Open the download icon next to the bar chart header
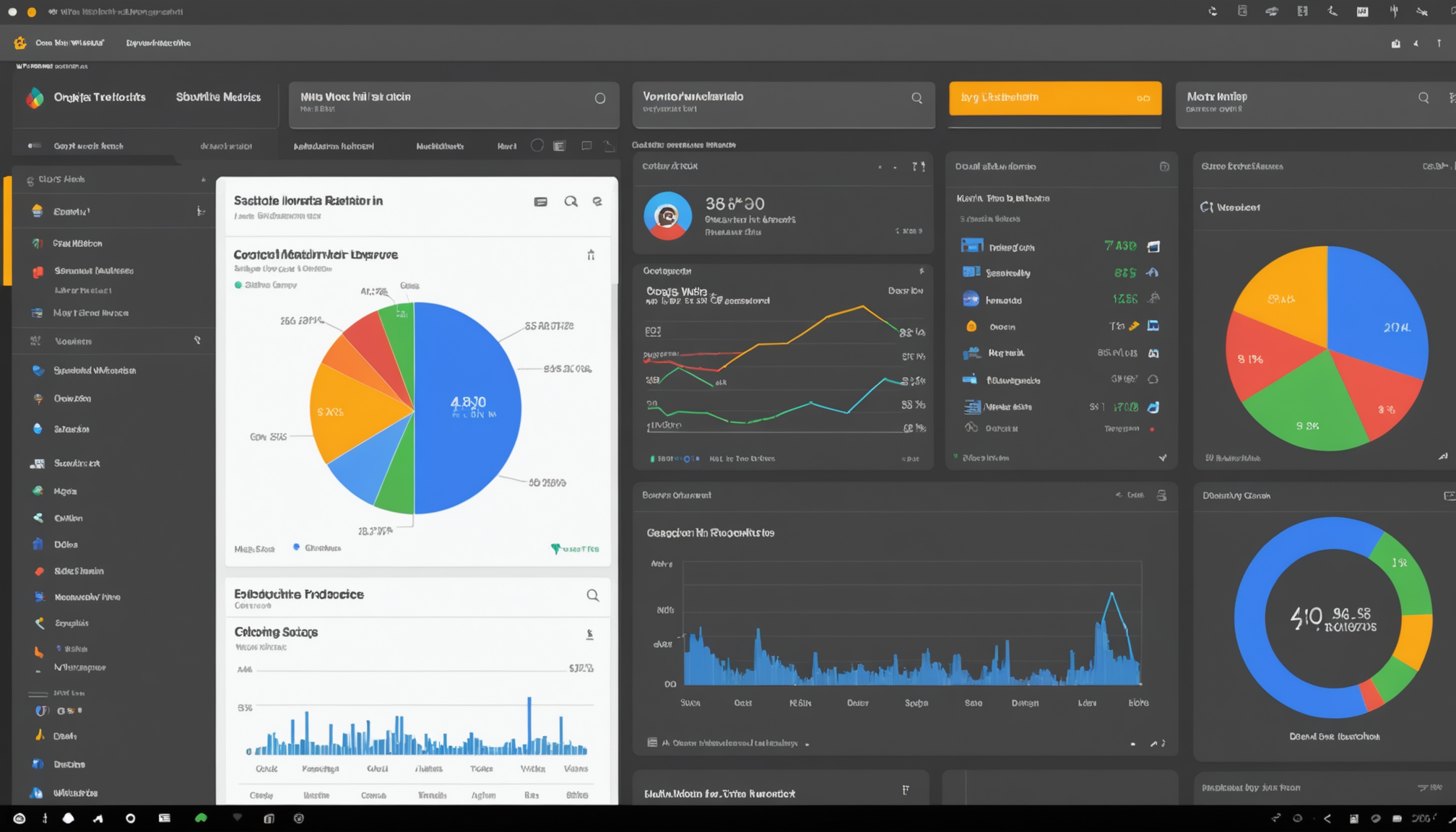The image size is (1456, 832). (591, 633)
